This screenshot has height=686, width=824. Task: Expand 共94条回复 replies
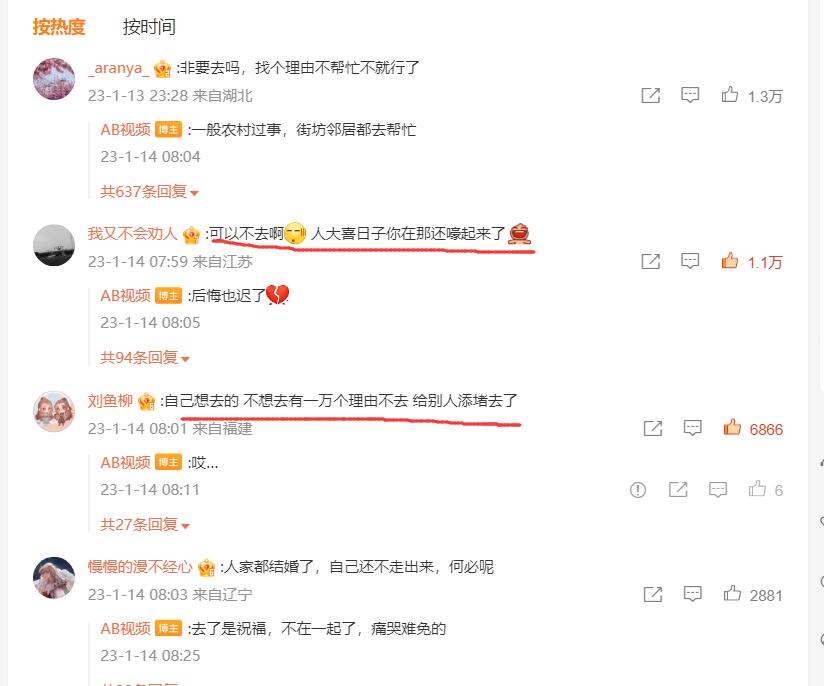tap(145, 358)
